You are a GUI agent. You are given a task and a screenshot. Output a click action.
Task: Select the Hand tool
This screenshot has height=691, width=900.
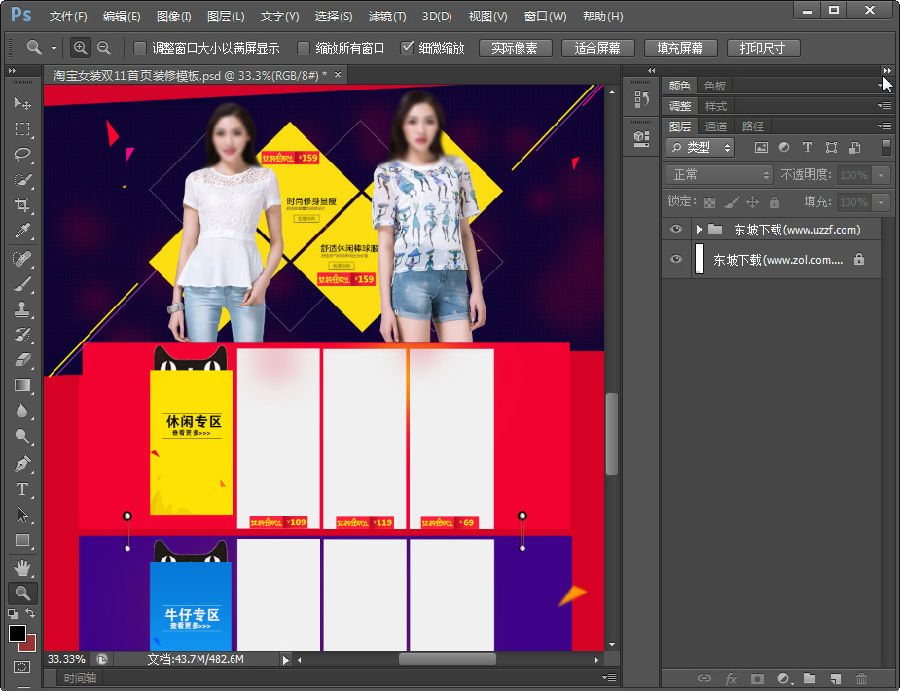(x=22, y=567)
